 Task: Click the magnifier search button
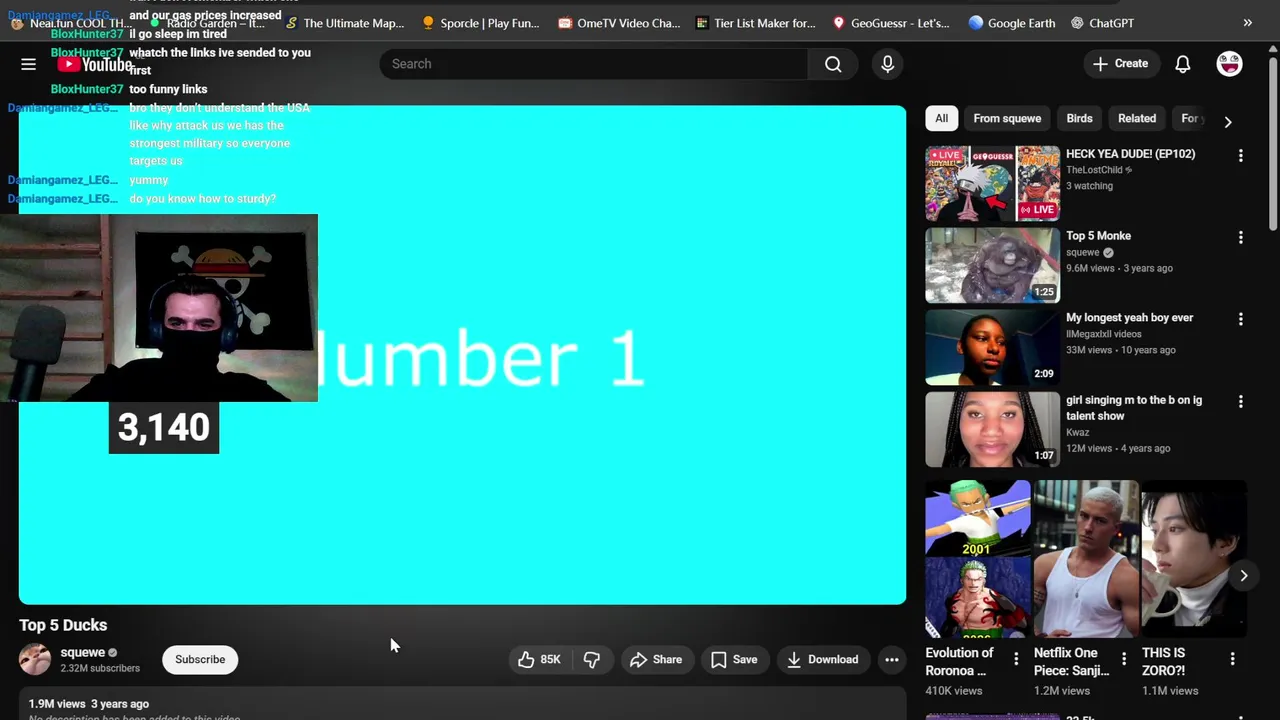(833, 64)
